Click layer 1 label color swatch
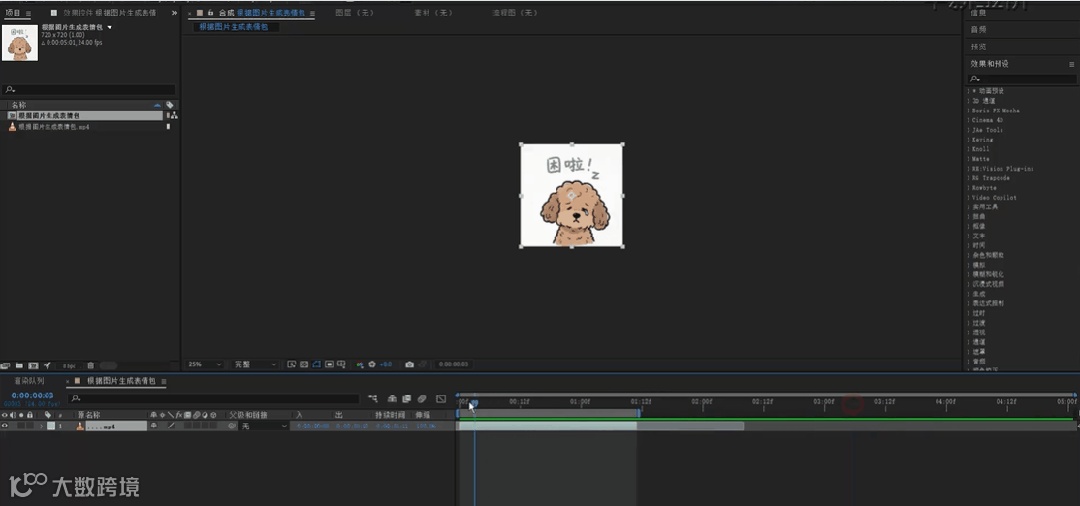This screenshot has height=506, width=1080. click(50, 426)
